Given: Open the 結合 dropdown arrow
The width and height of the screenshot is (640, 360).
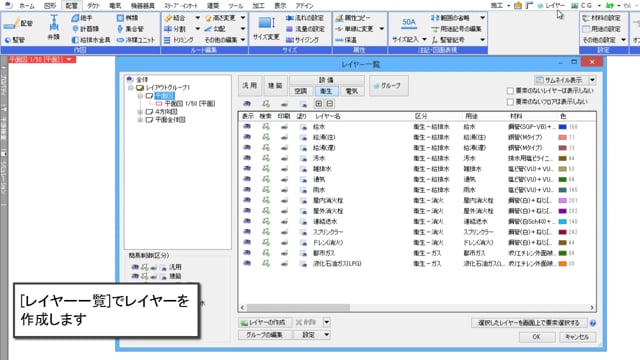Looking at the screenshot, I should pos(198,18).
